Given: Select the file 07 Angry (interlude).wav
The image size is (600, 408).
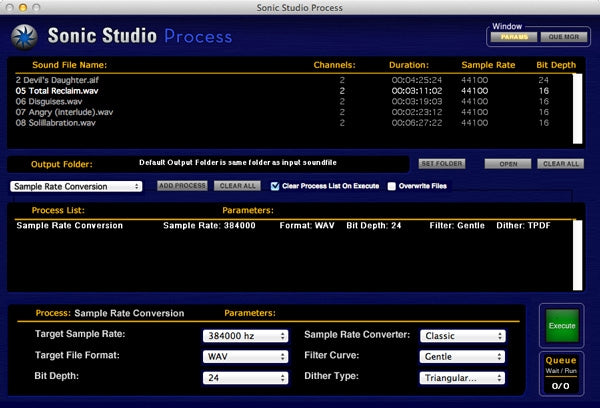Looking at the screenshot, I should tap(293, 112).
